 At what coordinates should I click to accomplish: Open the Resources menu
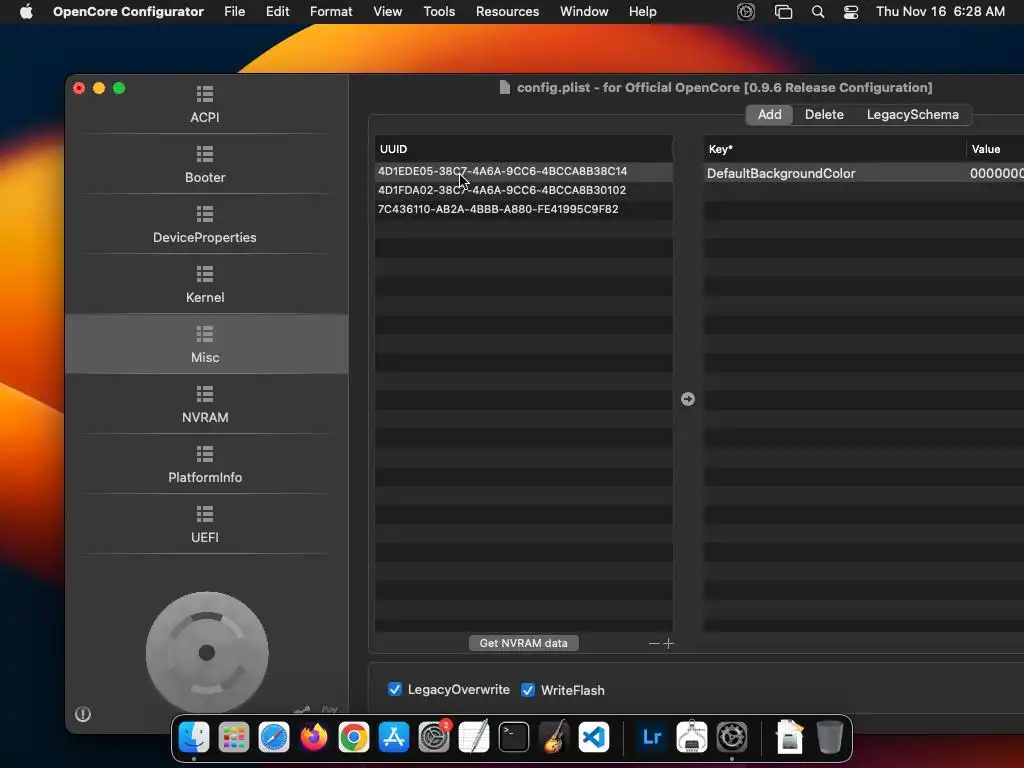click(507, 12)
